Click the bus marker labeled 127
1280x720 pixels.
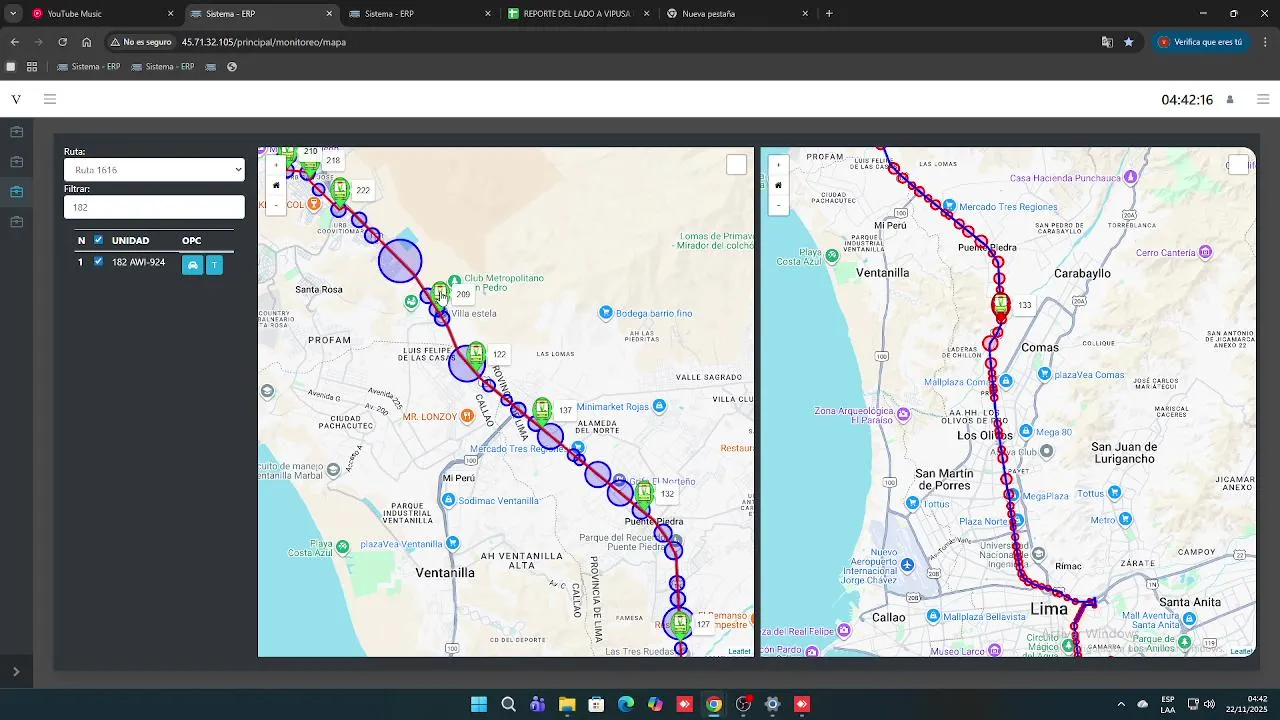pos(680,624)
